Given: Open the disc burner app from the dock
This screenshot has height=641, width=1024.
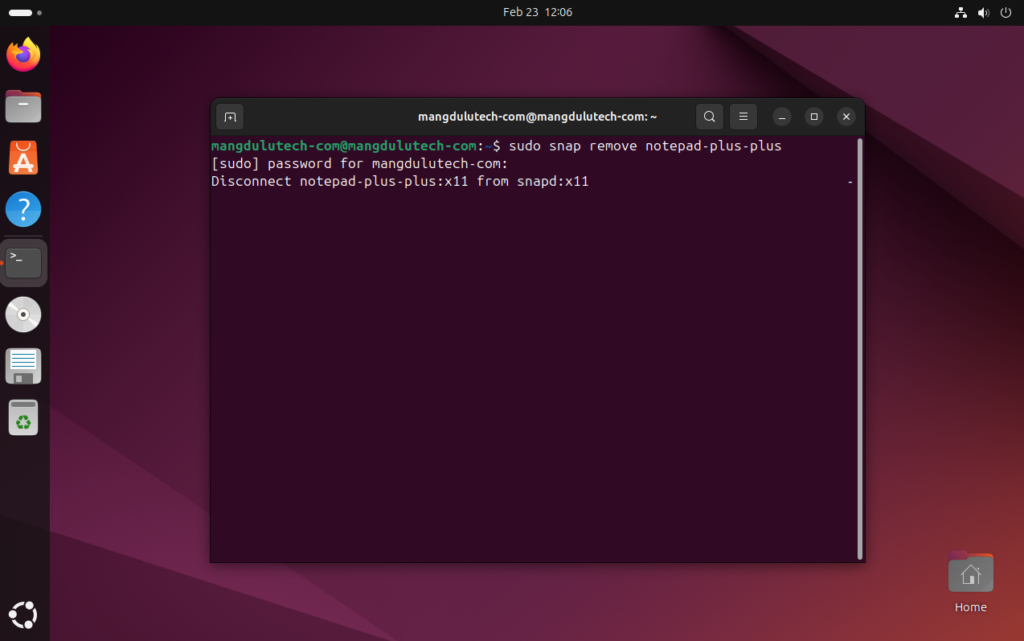Looking at the screenshot, I should (x=23, y=313).
